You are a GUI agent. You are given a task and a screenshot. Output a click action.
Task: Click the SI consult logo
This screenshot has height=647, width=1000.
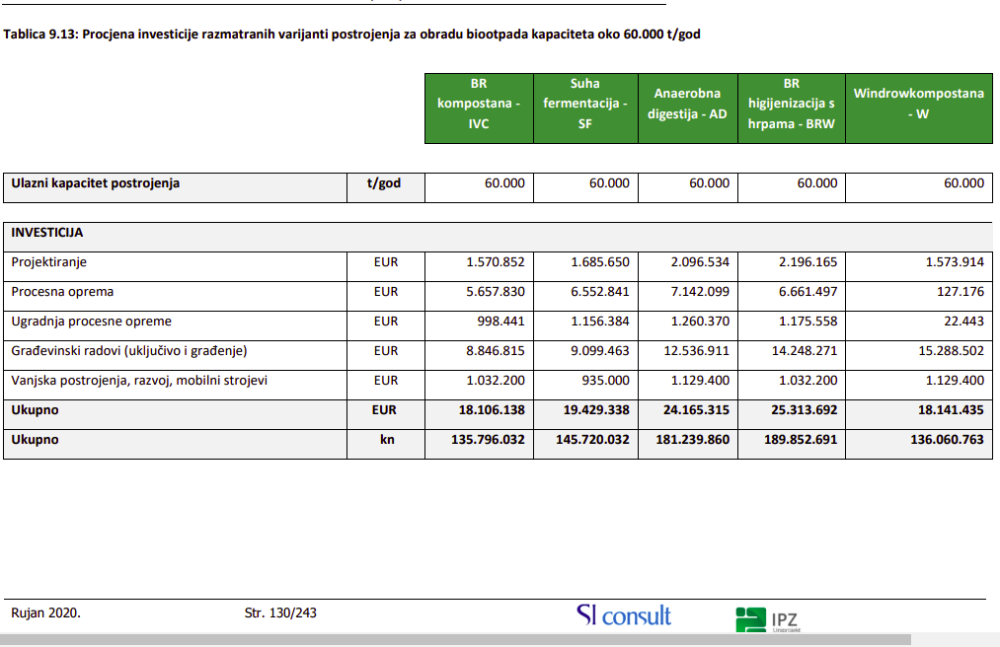tap(623, 615)
